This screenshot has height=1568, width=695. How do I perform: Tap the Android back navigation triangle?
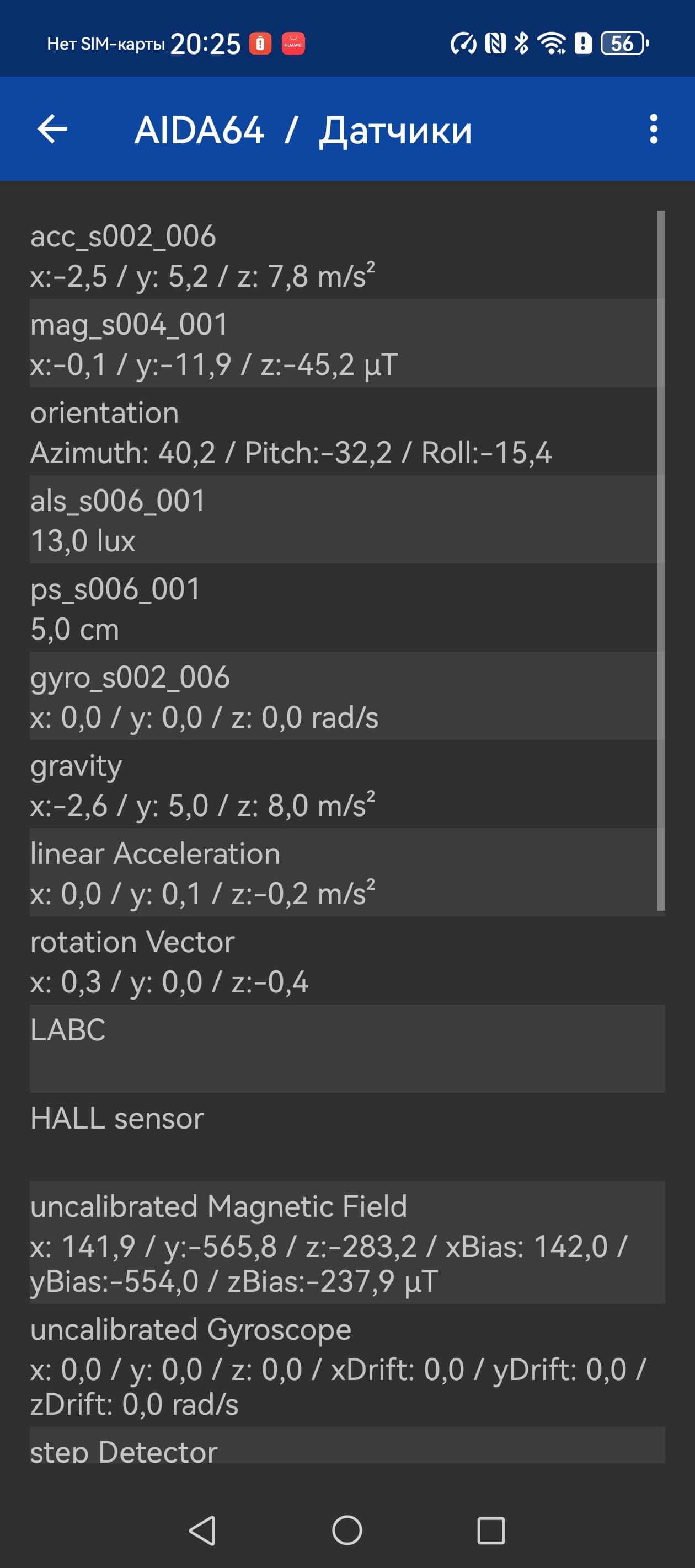pos(203,1531)
